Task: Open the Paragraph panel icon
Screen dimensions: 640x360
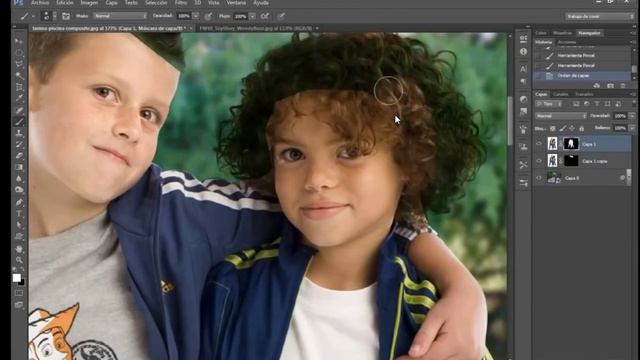Action: coord(523,82)
